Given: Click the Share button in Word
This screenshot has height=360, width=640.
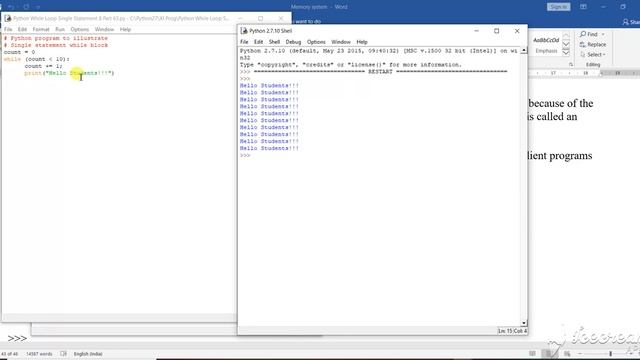Looking at the screenshot, I should point(631,22).
